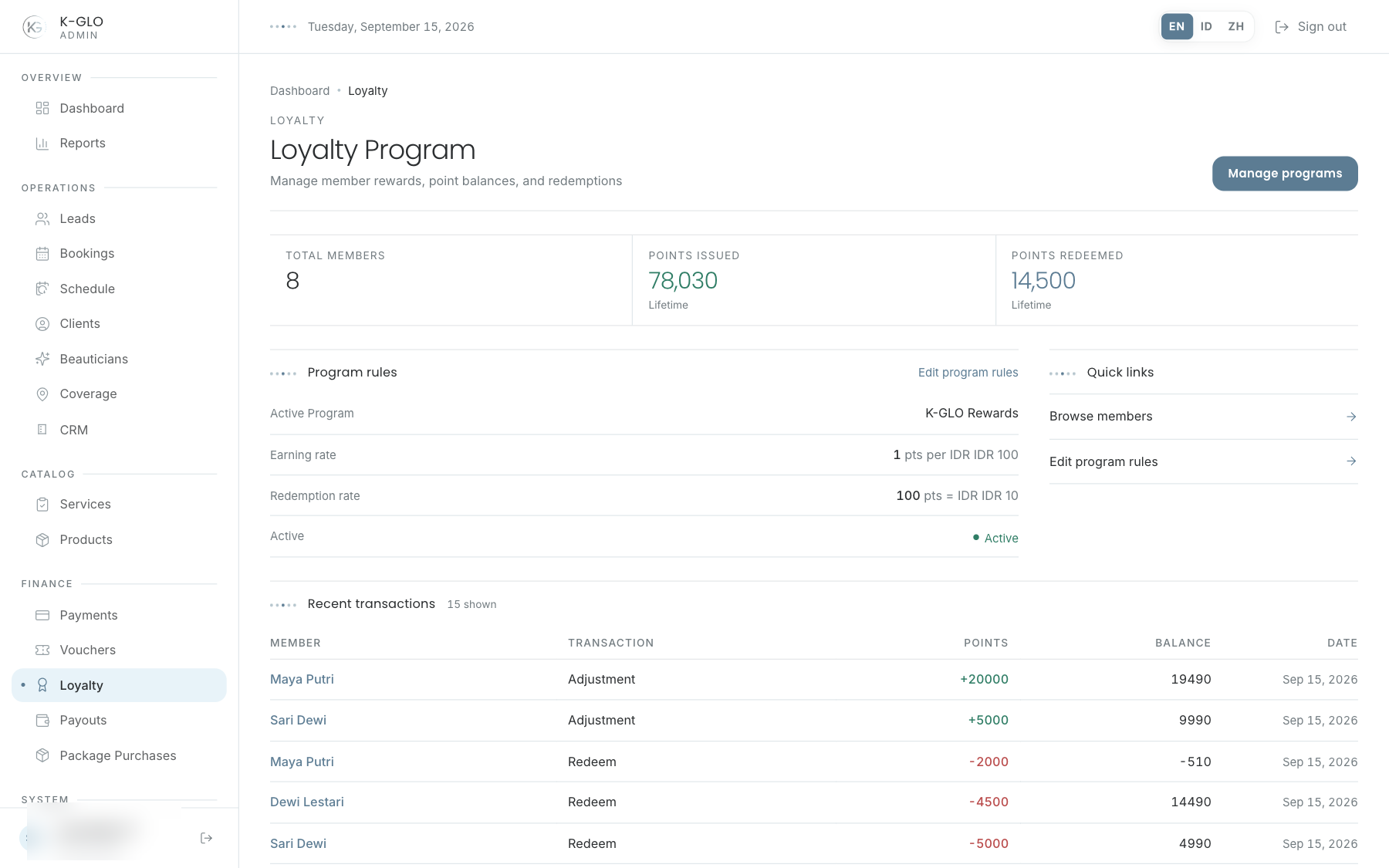Click the Reports bar chart icon
This screenshot has width=1389, height=868.
point(42,143)
